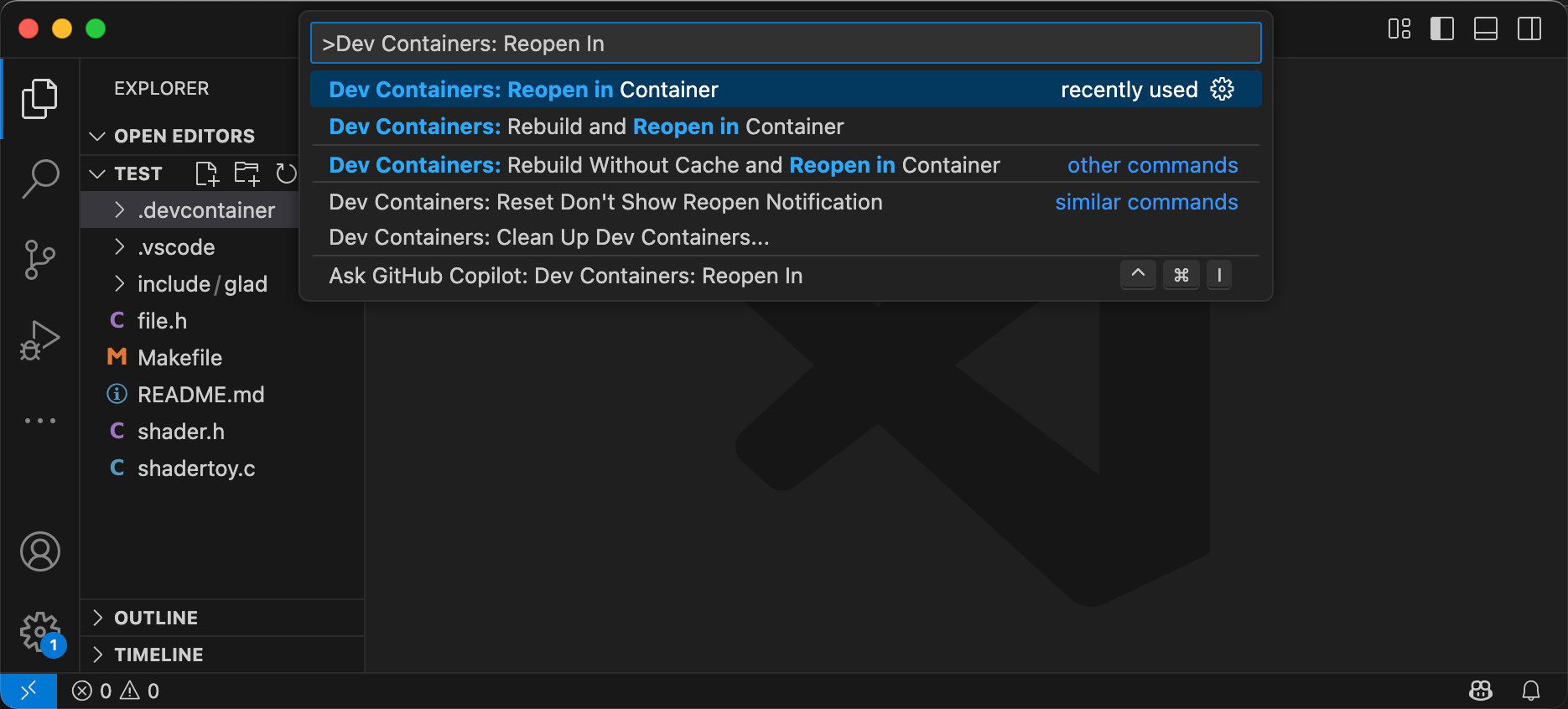1568x709 pixels.
Task: Open the Manage gear menu
Action: [x=39, y=632]
